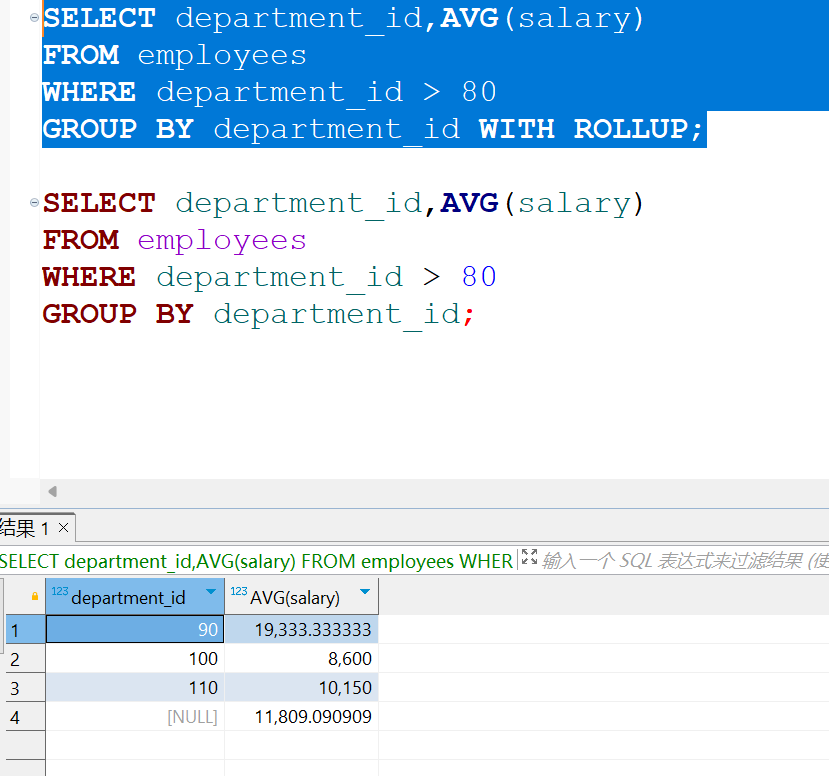The height and width of the screenshot is (776, 829).
Task: Click the [NULL] department_id cell
Action: [x=135, y=717]
